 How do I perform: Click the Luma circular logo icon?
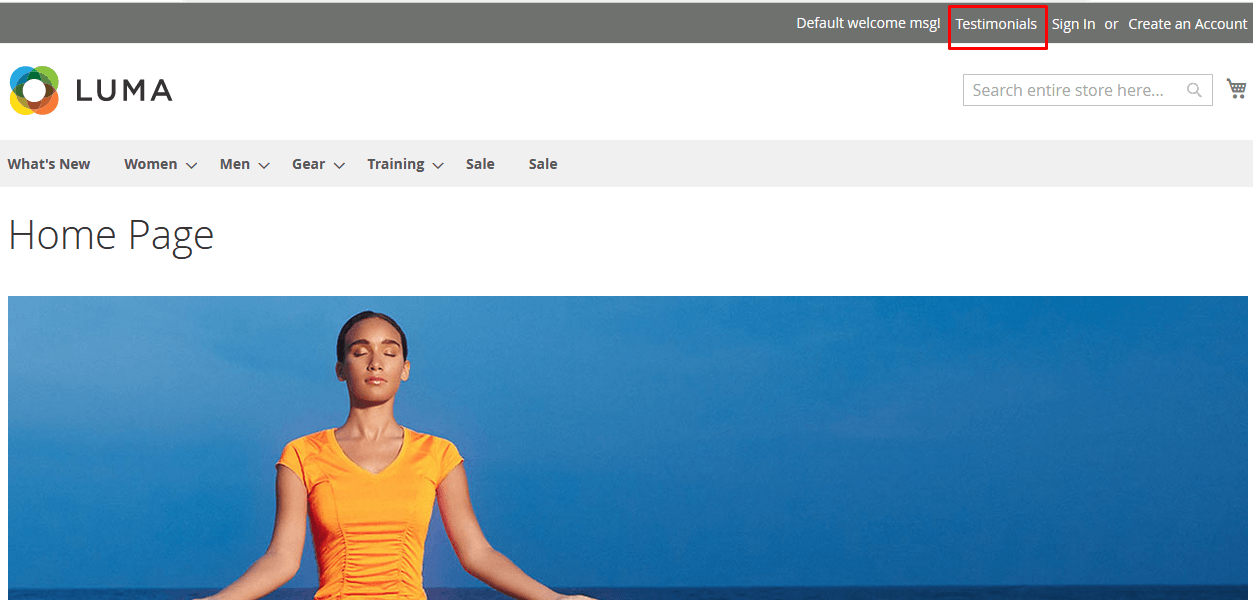35,90
